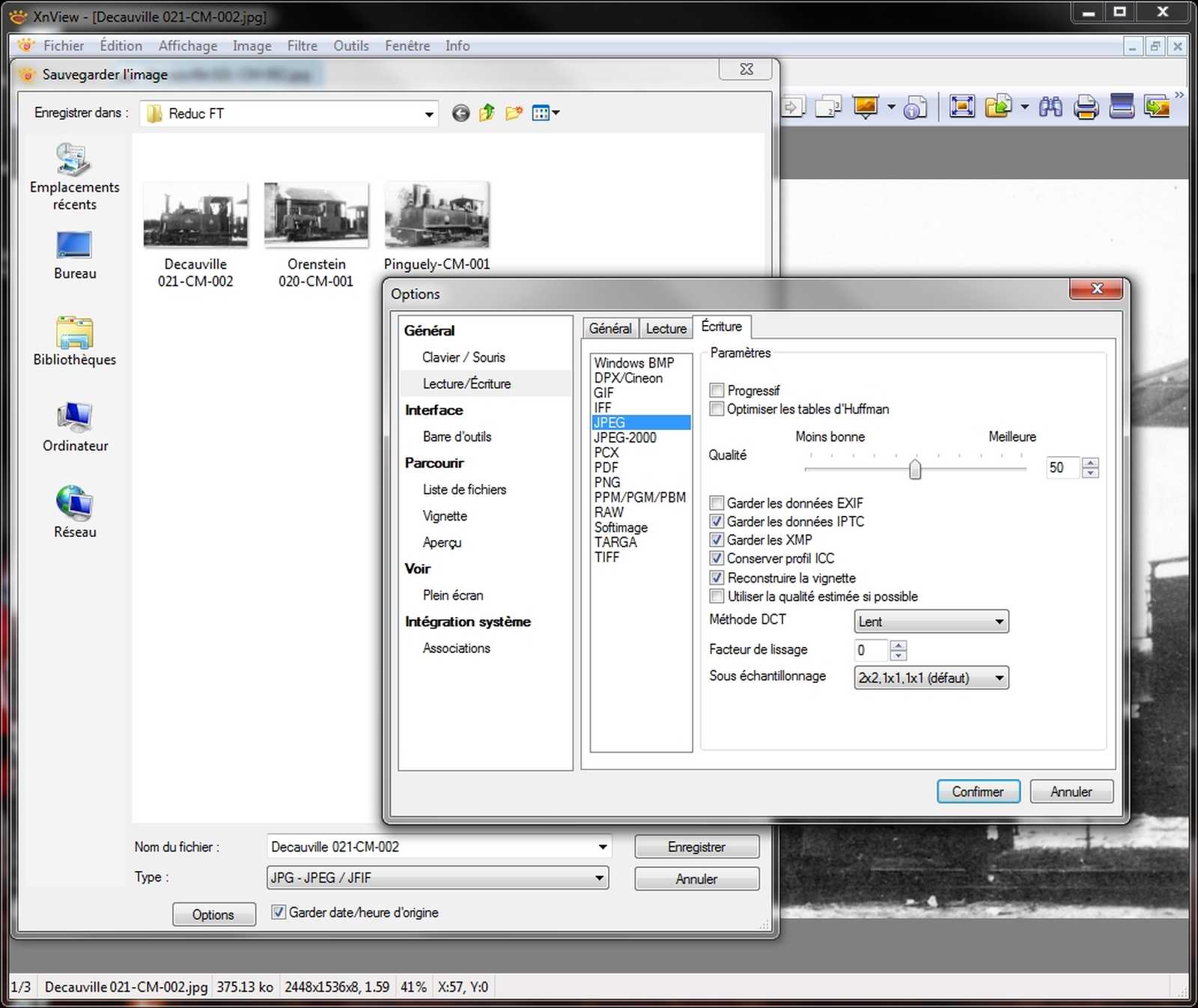The image size is (1198, 1008).
Task: Enable the Progressif checkbox
Action: [717, 390]
